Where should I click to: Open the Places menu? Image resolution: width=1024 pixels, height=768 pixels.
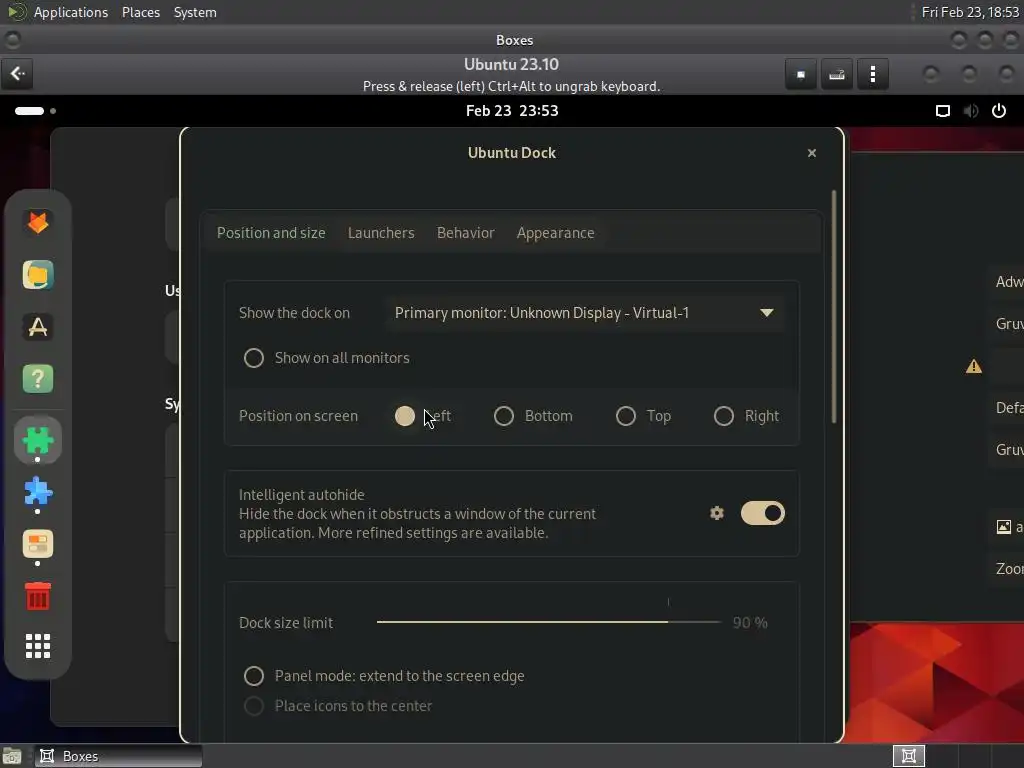(140, 12)
